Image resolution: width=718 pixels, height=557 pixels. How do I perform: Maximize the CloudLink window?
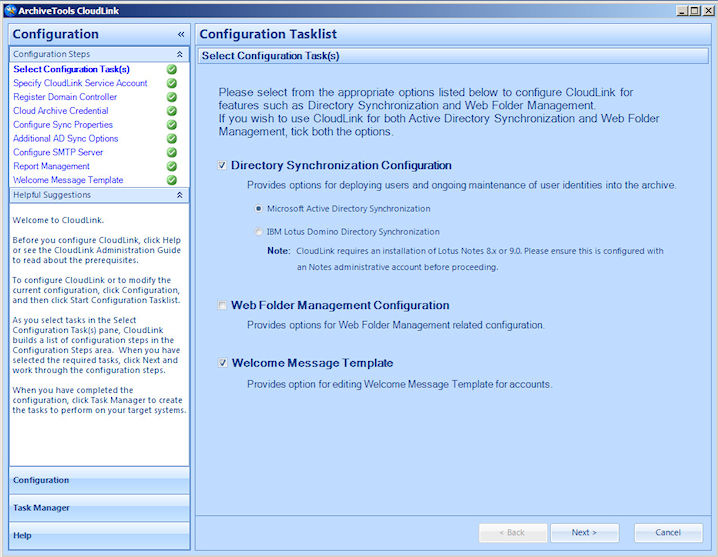click(x=695, y=11)
